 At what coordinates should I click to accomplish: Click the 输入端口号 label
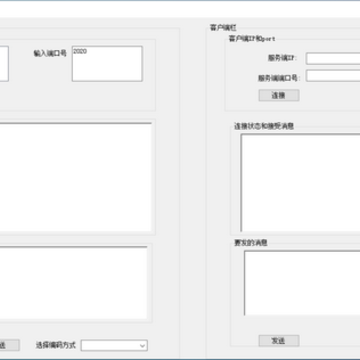click(50, 53)
